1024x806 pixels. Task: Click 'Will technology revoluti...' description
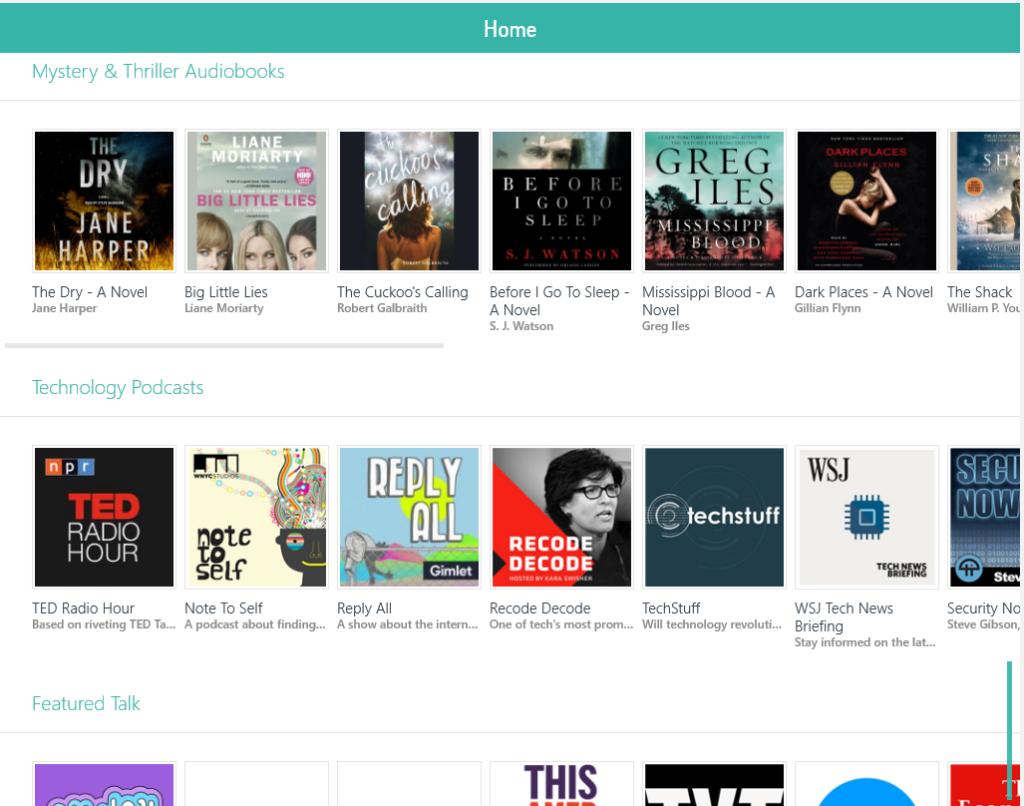point(712,624)
